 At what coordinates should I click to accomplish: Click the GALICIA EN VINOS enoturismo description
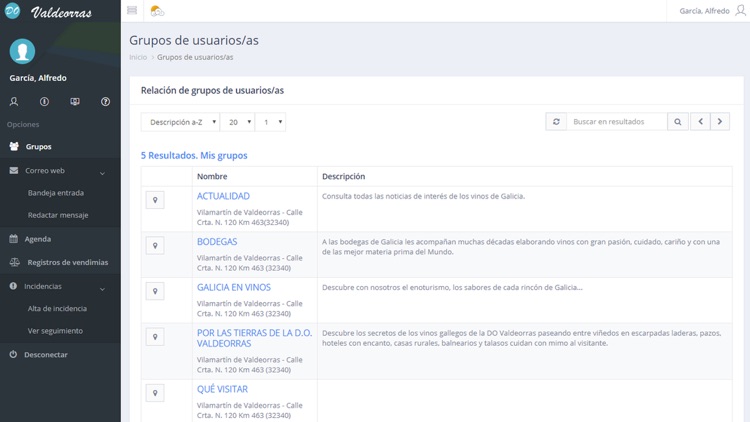pos(452,288)
